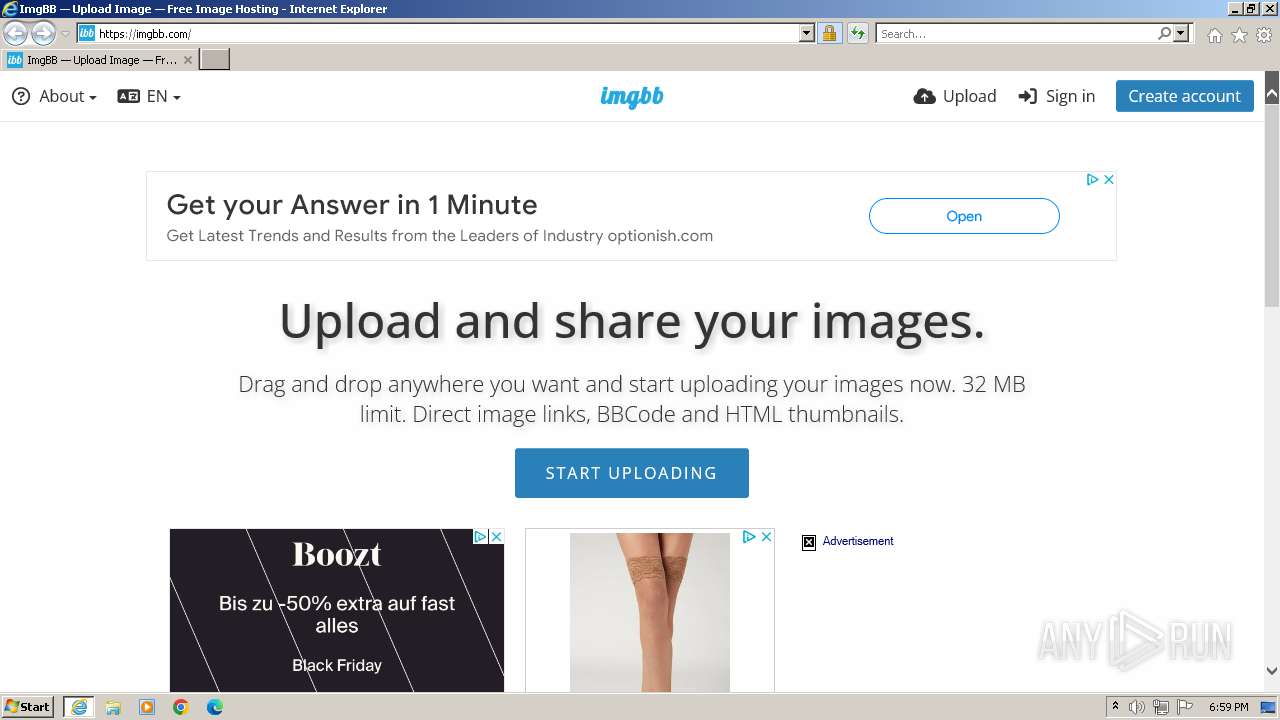Go back with the IE back arrow

pos(15,33)
